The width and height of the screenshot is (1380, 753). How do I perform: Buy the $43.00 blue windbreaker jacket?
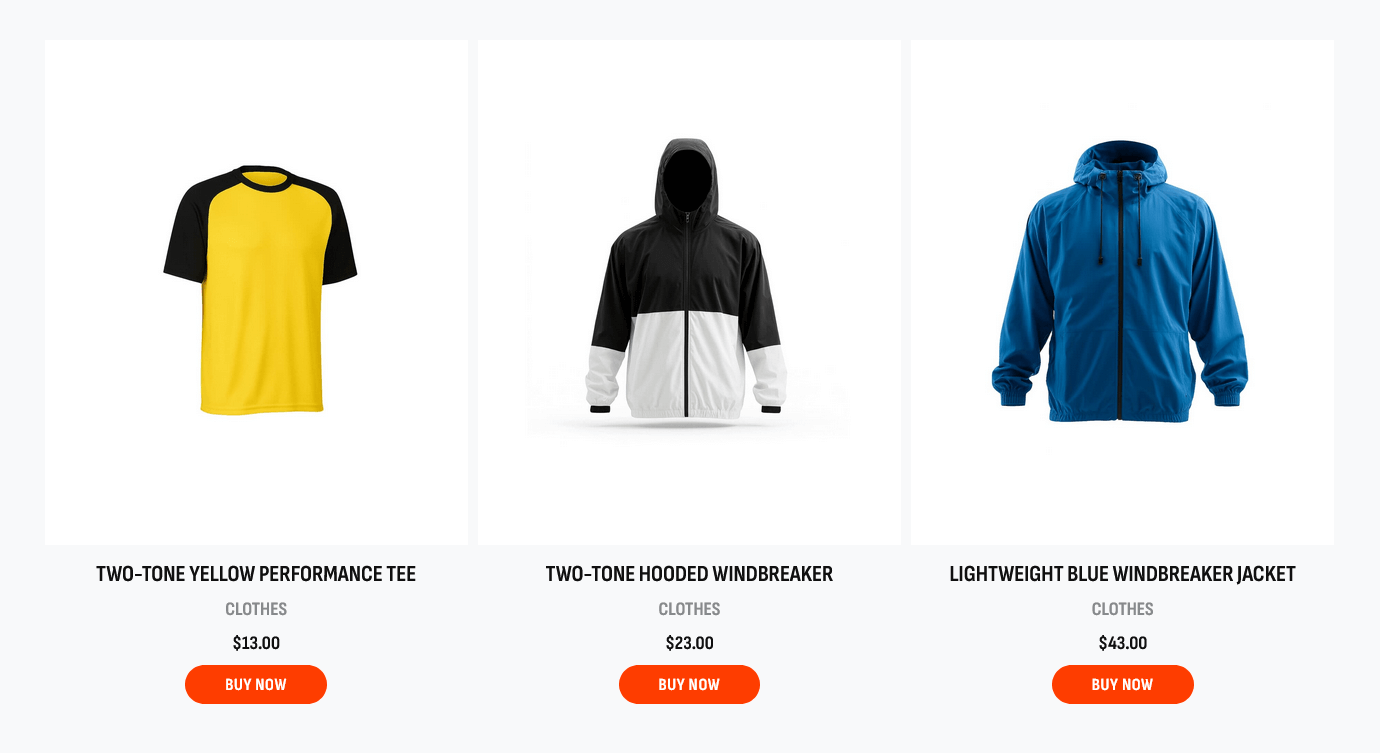tap(1122, 684)
